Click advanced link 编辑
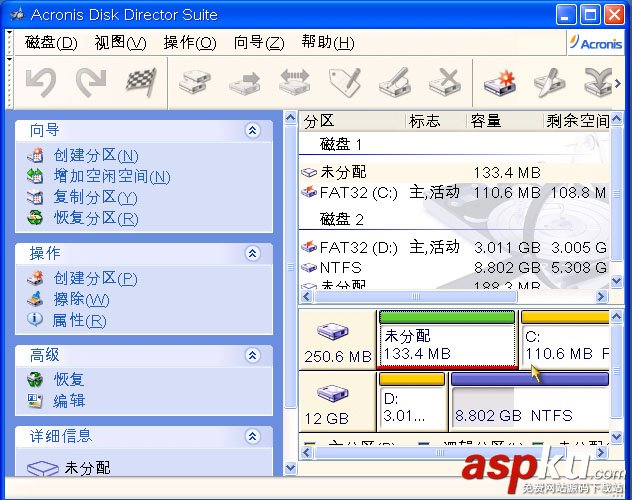Screen dimensions: 632x500 (x=69, y=401)
